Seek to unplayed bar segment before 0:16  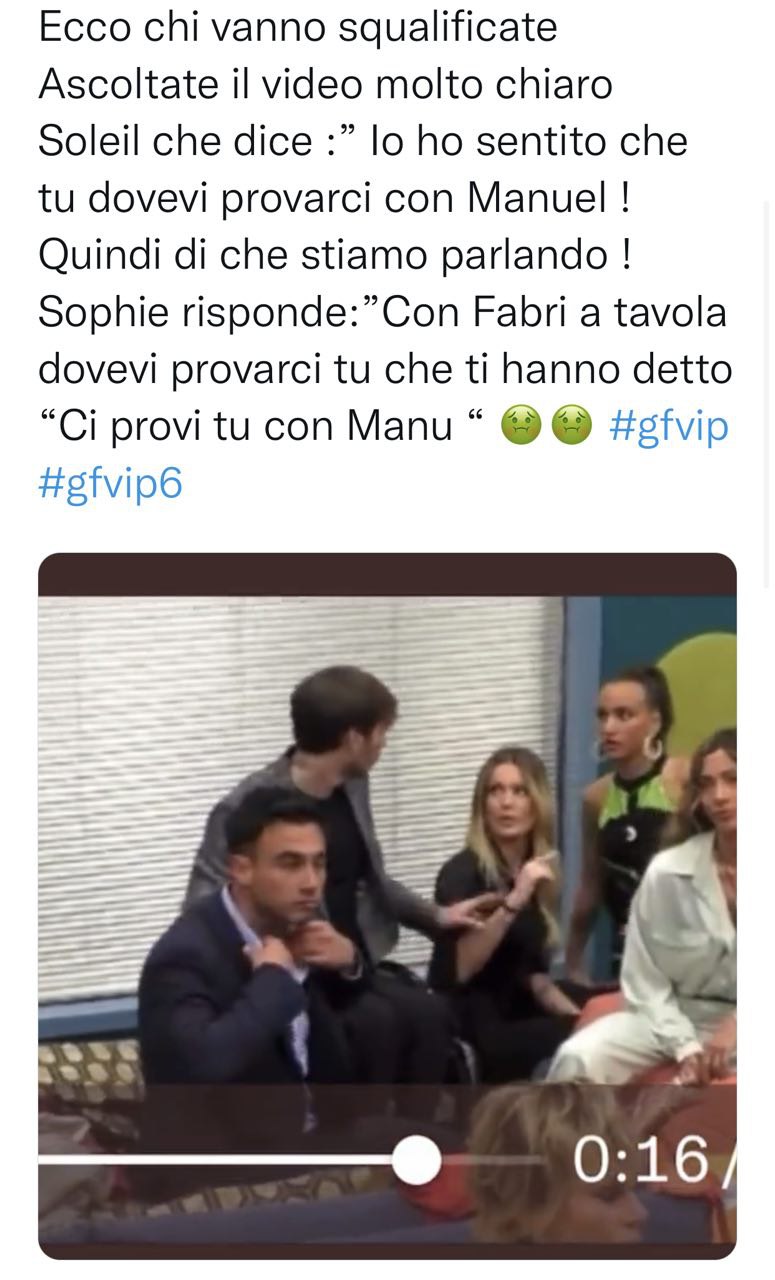pyautogui.click(x=493, y=1161)
